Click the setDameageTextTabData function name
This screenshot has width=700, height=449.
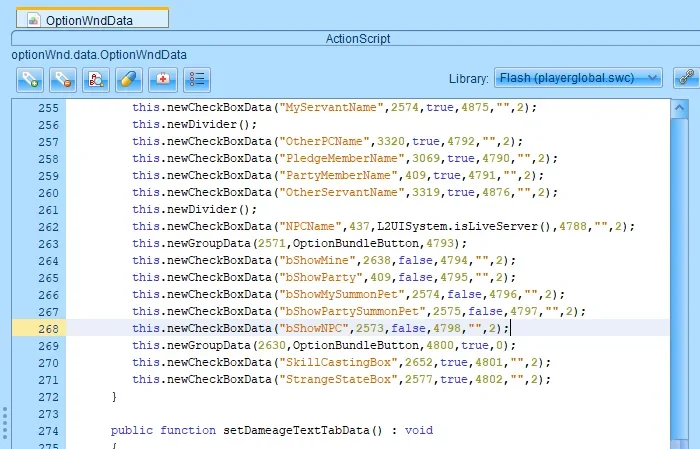pyautogui.click(x=296, y=430)
